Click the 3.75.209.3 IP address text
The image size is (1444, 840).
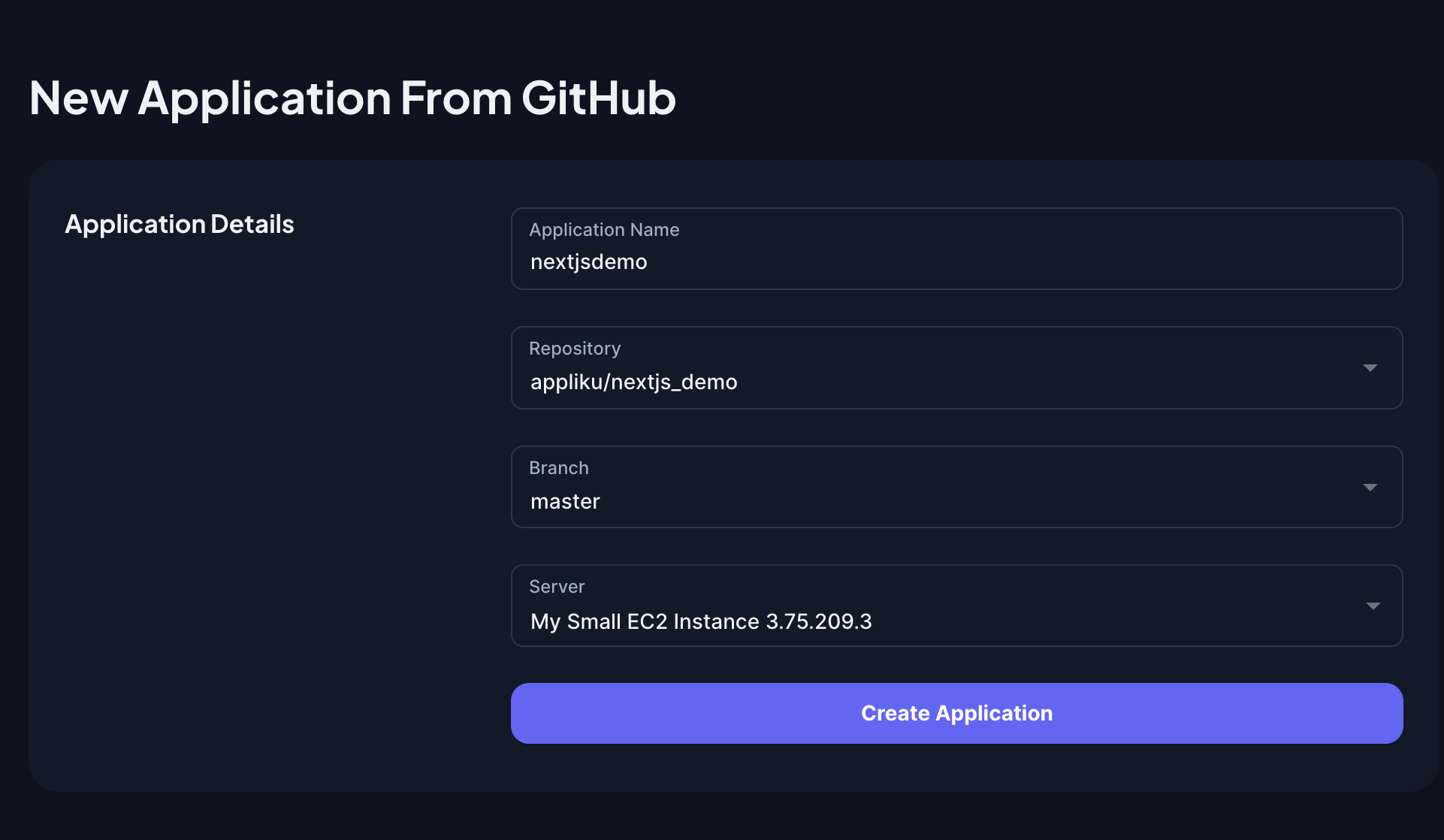[819, 621]
